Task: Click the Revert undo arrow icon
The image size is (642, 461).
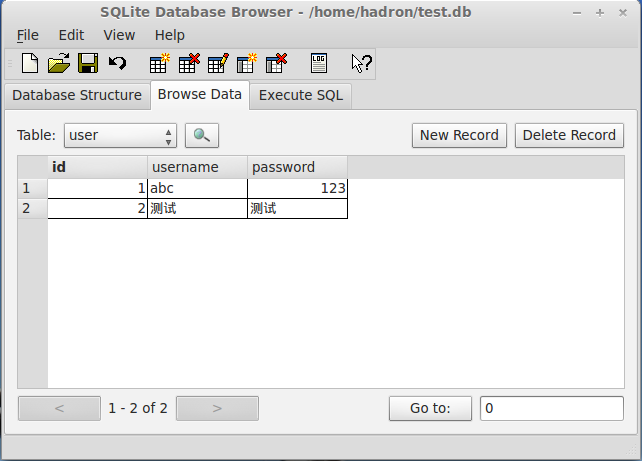Action: point(117,64)
